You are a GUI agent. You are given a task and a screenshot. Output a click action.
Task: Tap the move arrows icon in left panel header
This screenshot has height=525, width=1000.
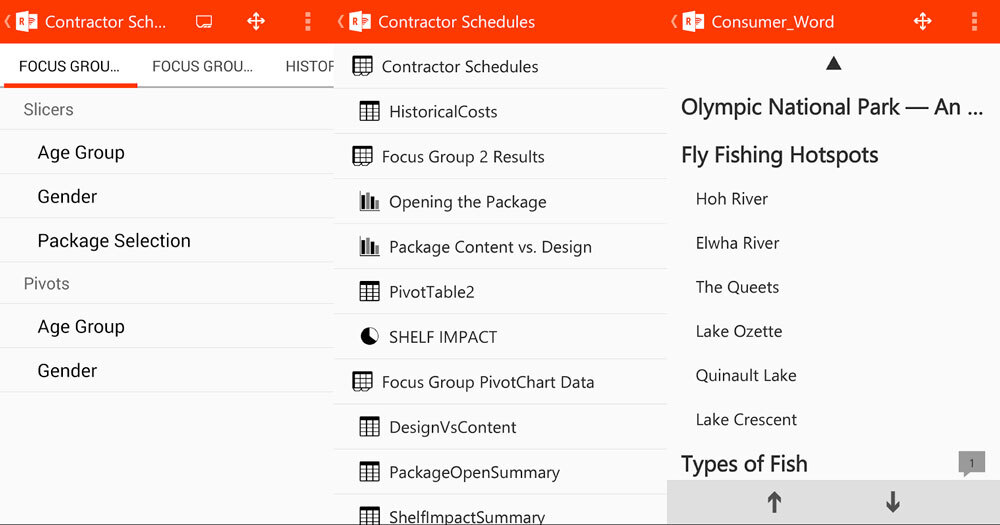point(256,21)
